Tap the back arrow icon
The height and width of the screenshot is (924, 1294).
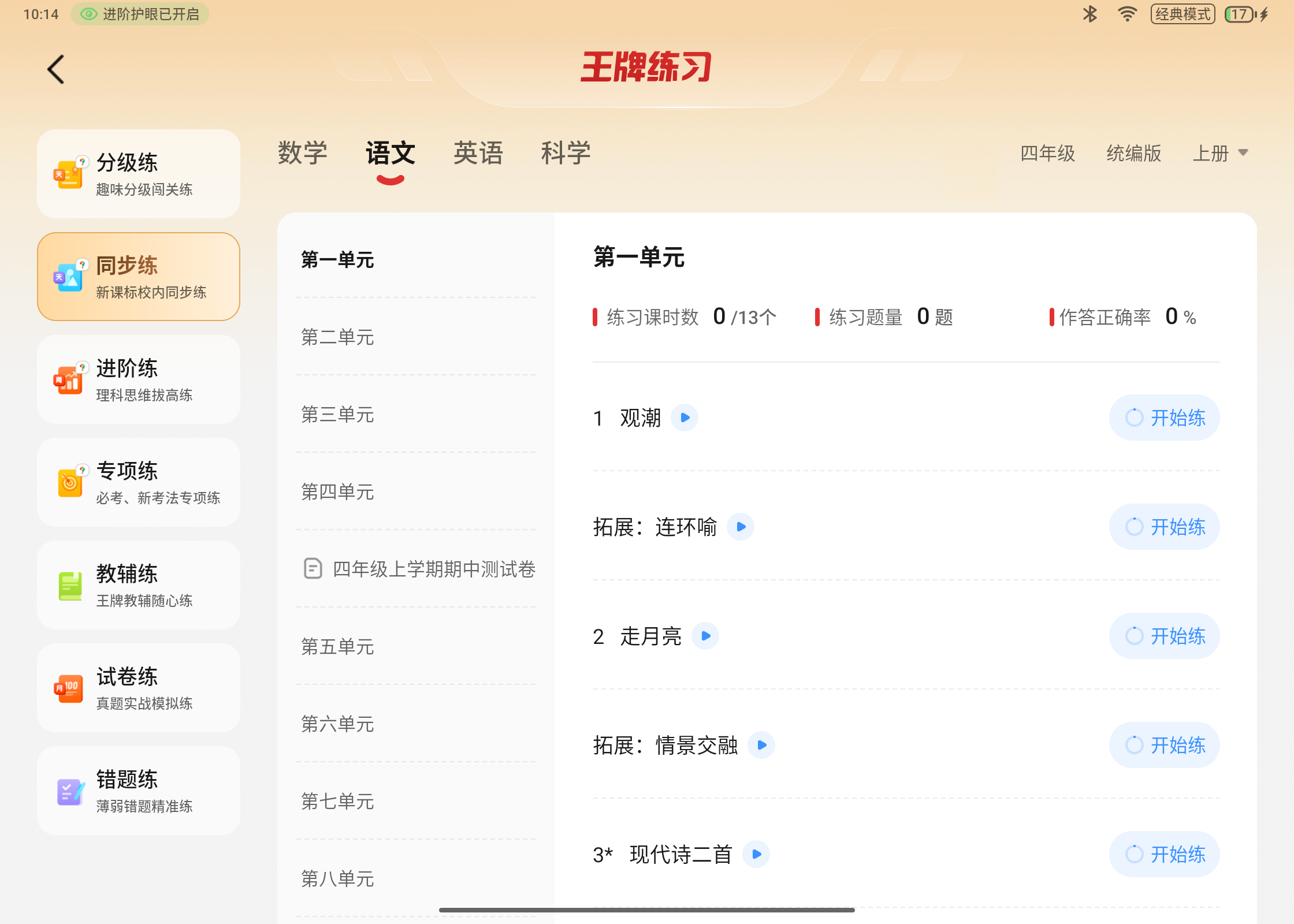tap(55, 70)
